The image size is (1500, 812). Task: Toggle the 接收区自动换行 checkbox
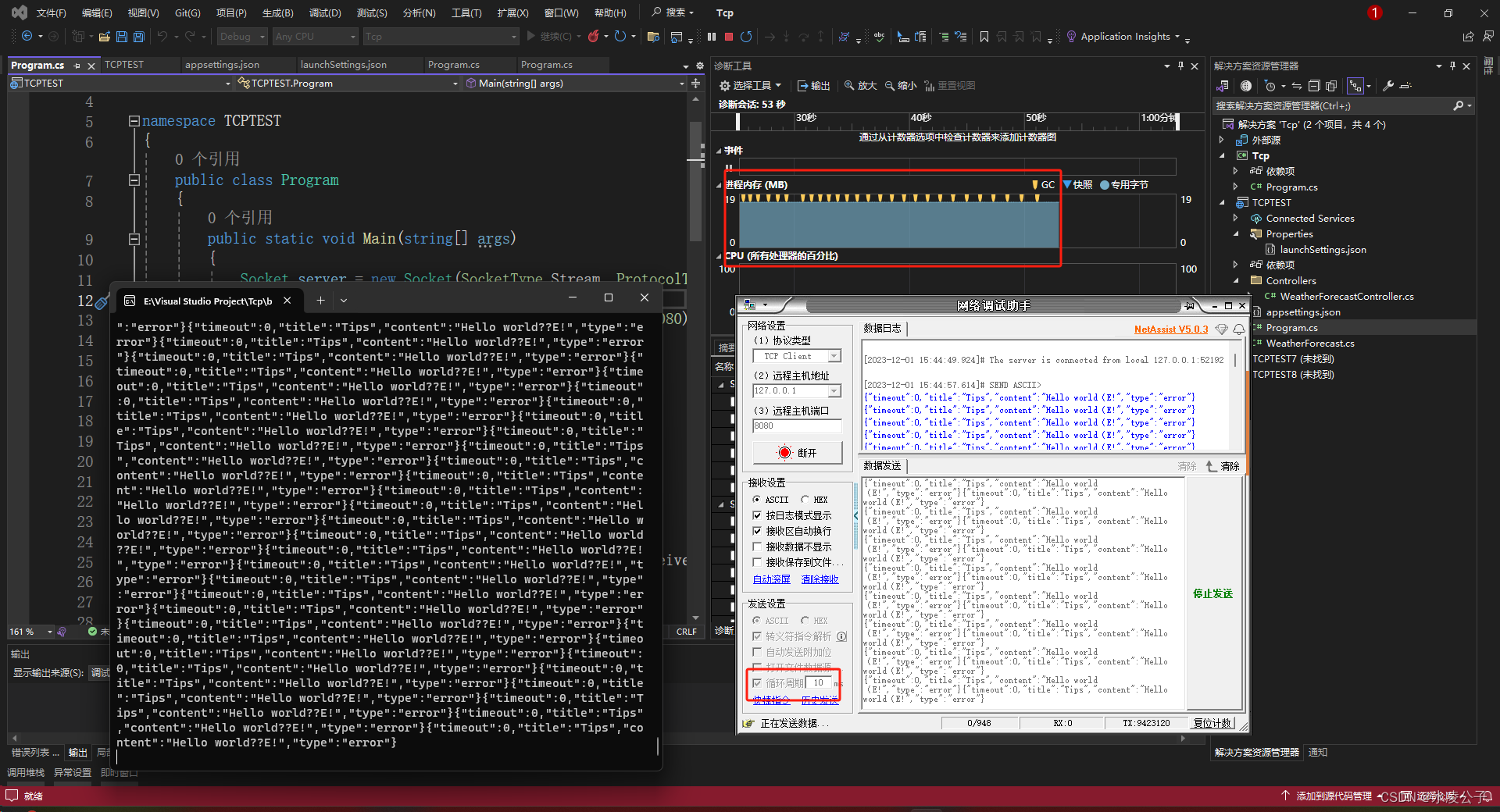point(757,531)
